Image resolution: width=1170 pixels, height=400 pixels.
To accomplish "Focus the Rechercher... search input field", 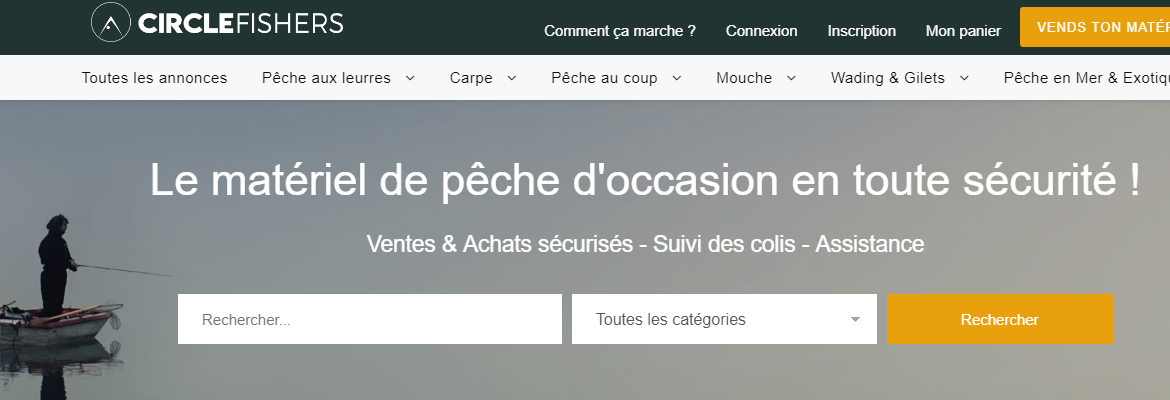I will point(369,319).
